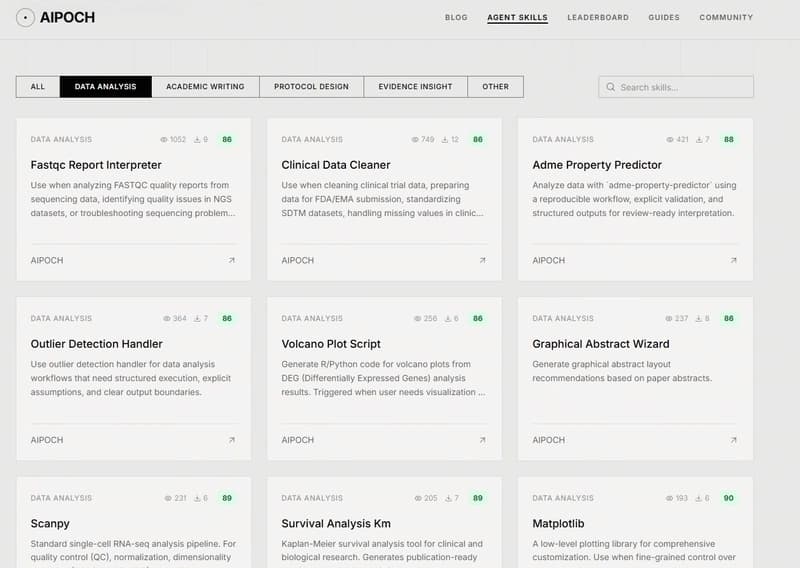
Task: Click views eye icon on Matplotlib card
Action: (x=669, y=498)
